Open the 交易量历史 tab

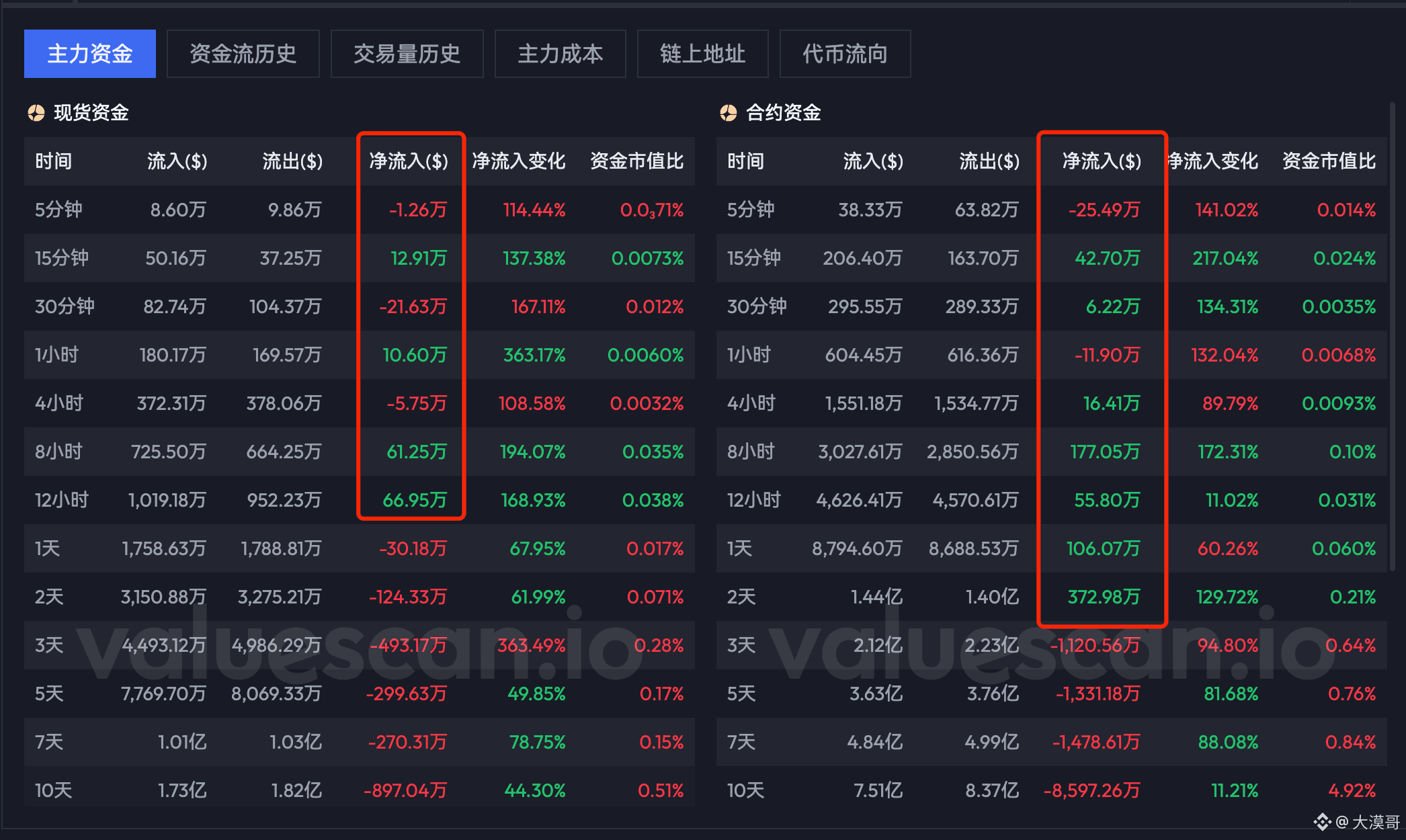(x=407, y=54)
